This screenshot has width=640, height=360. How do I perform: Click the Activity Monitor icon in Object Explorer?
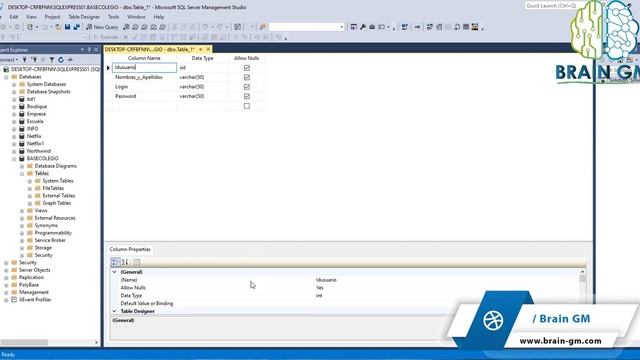click(x=70, y=60)
